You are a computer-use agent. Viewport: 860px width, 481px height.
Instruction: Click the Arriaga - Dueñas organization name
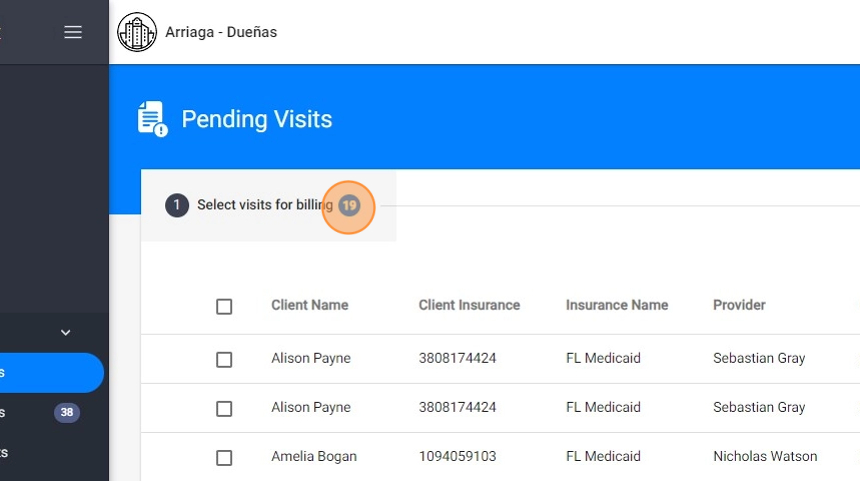coord(221,32)
